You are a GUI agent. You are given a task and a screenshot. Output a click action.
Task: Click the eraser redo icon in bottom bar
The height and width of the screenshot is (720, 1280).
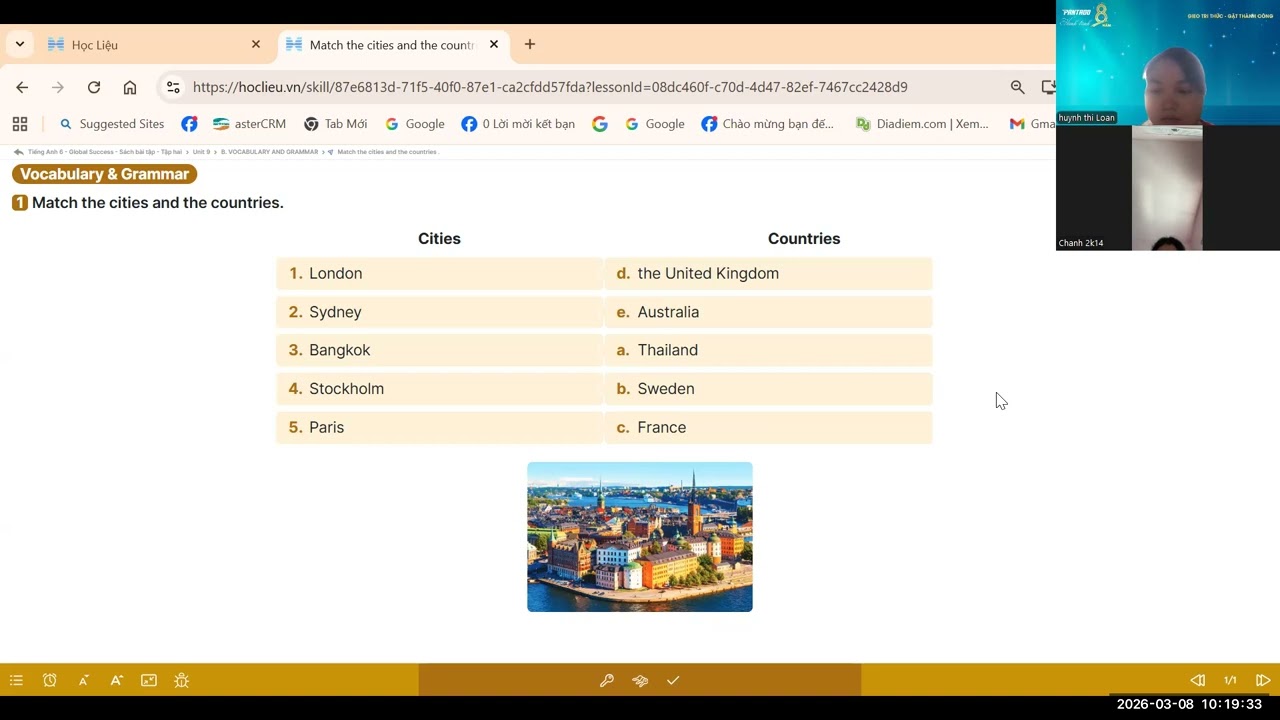640,680
